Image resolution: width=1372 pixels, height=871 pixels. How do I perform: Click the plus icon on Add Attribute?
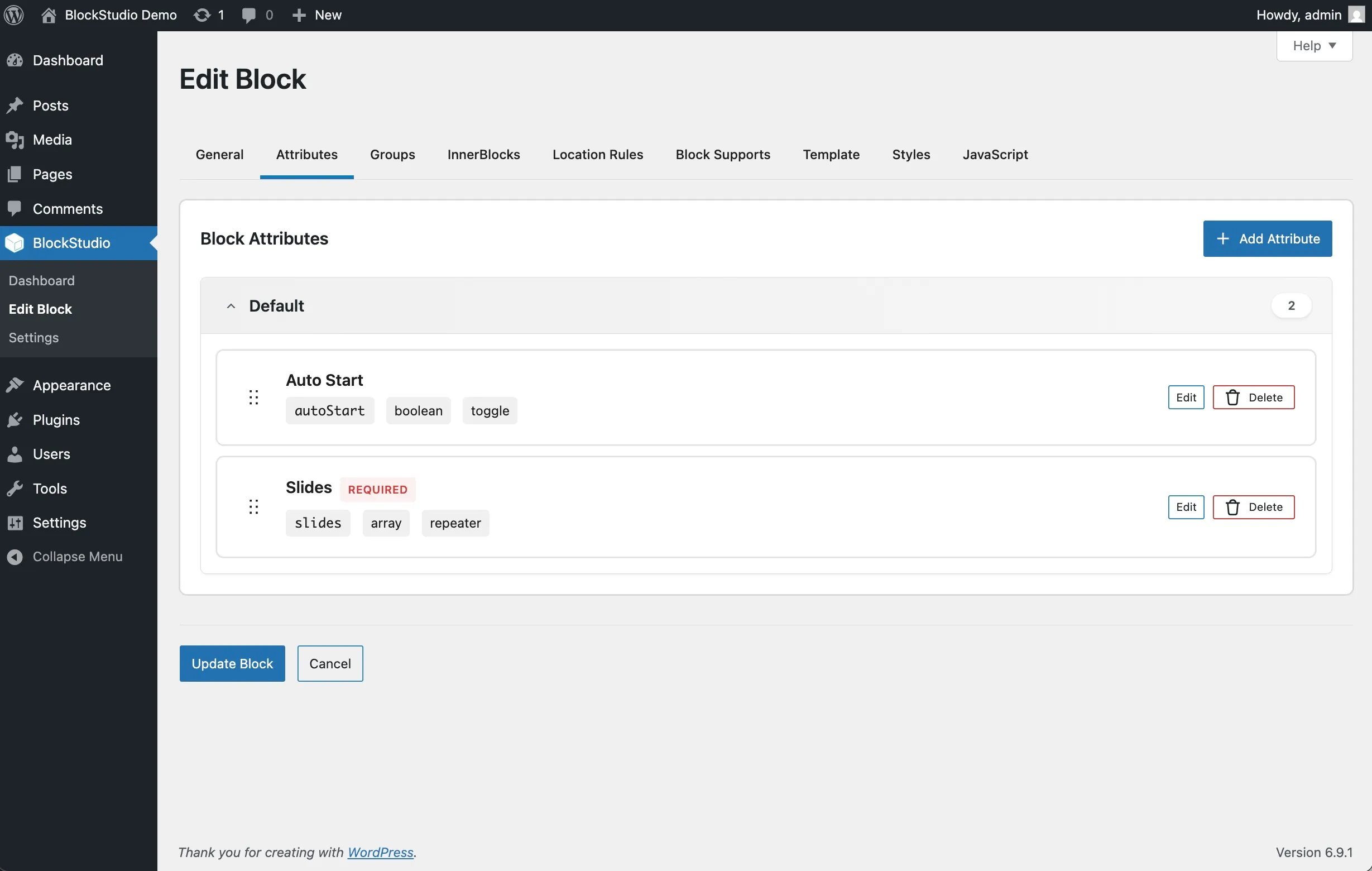(1223, 238)
